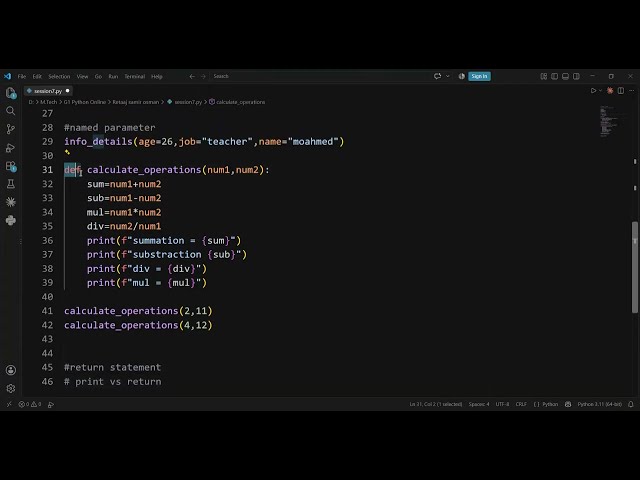Change Spaces: 4 indentation setting

tap(479, 404)
